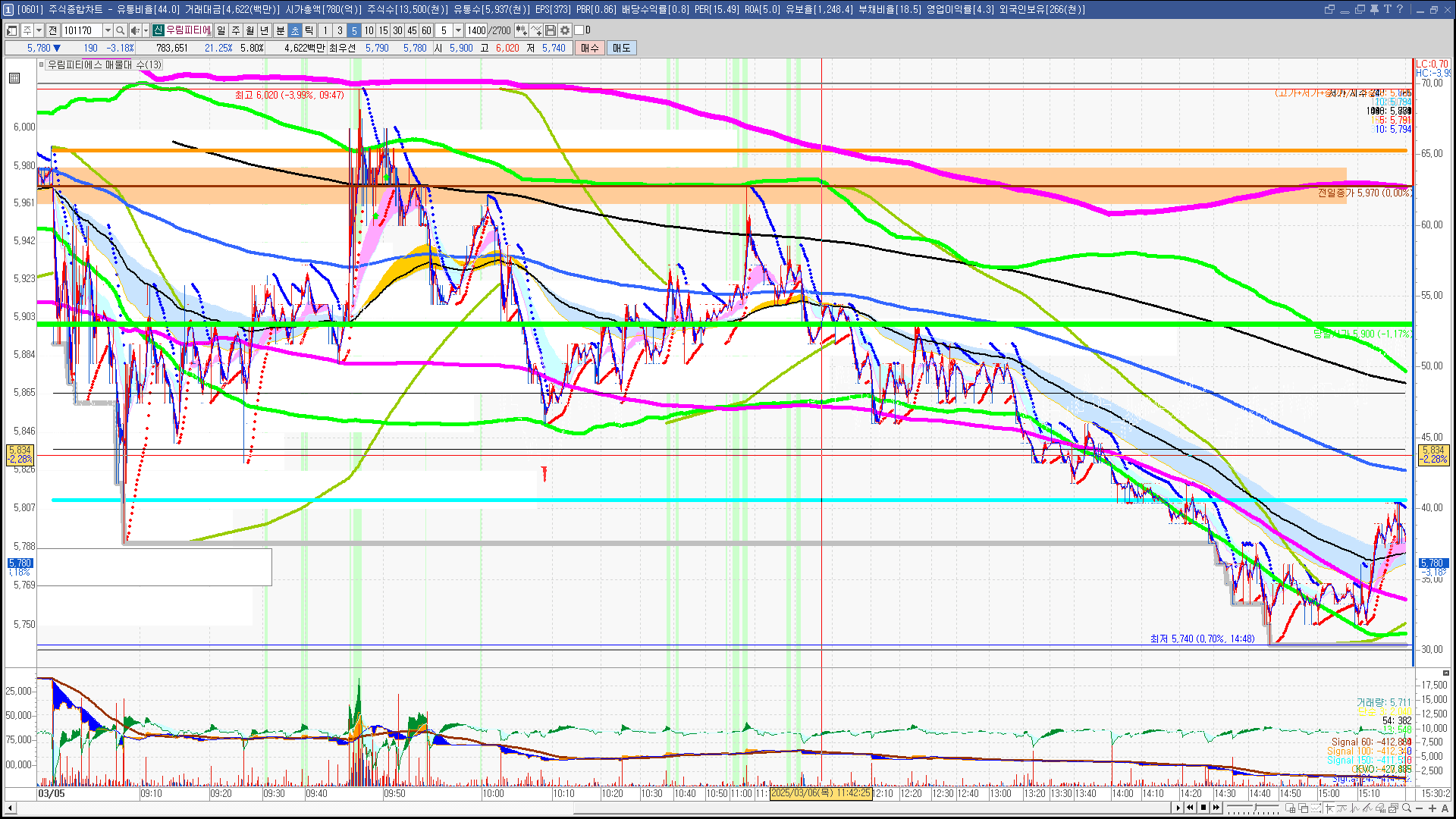Screen dimensions: 1456x819
Task: Click the speaker sound alert icon
Action: 134,30
